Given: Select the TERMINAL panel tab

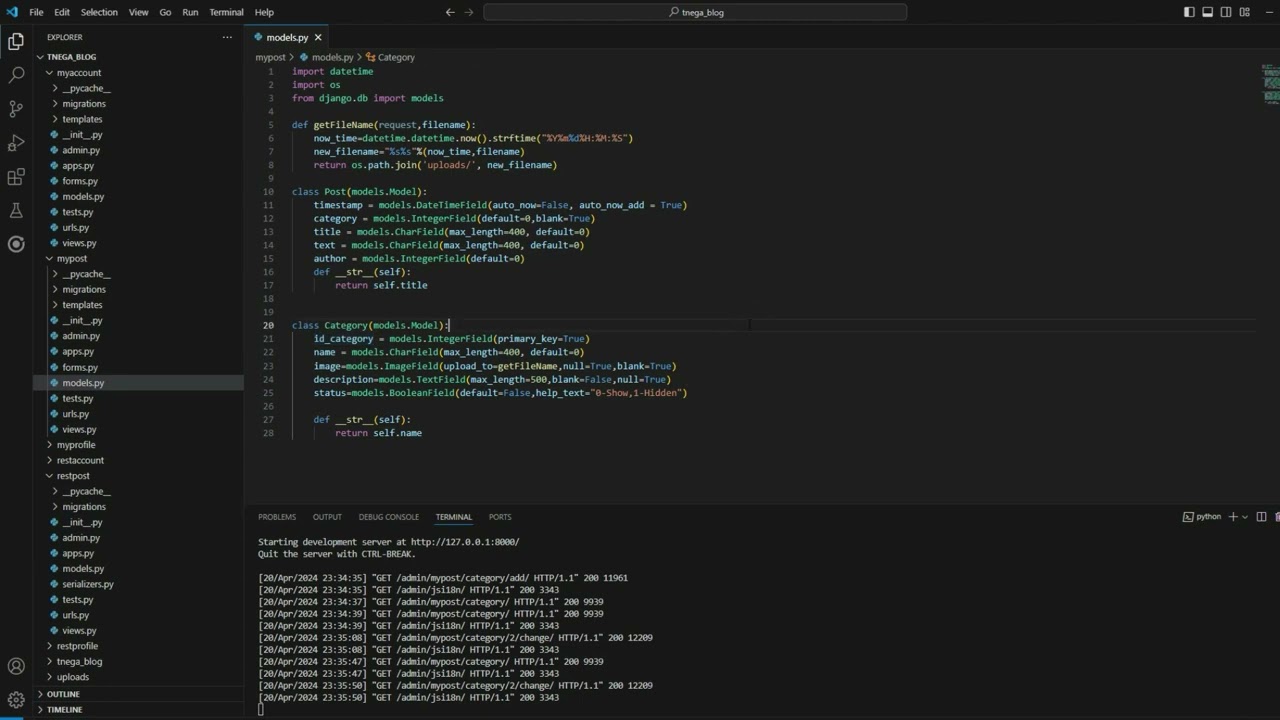Looking at the screenshot, I should point(453,517).
